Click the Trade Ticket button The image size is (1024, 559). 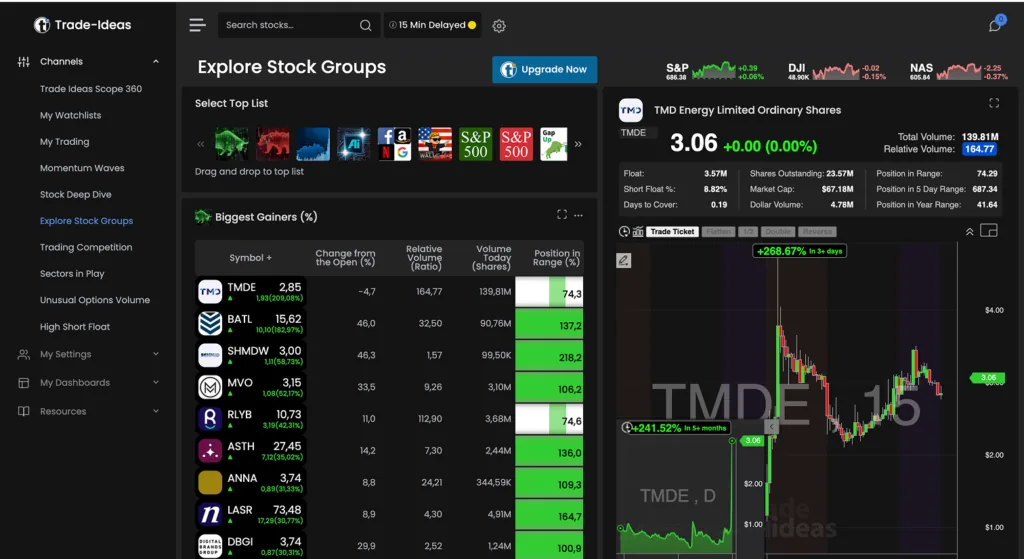coord(673,232)
